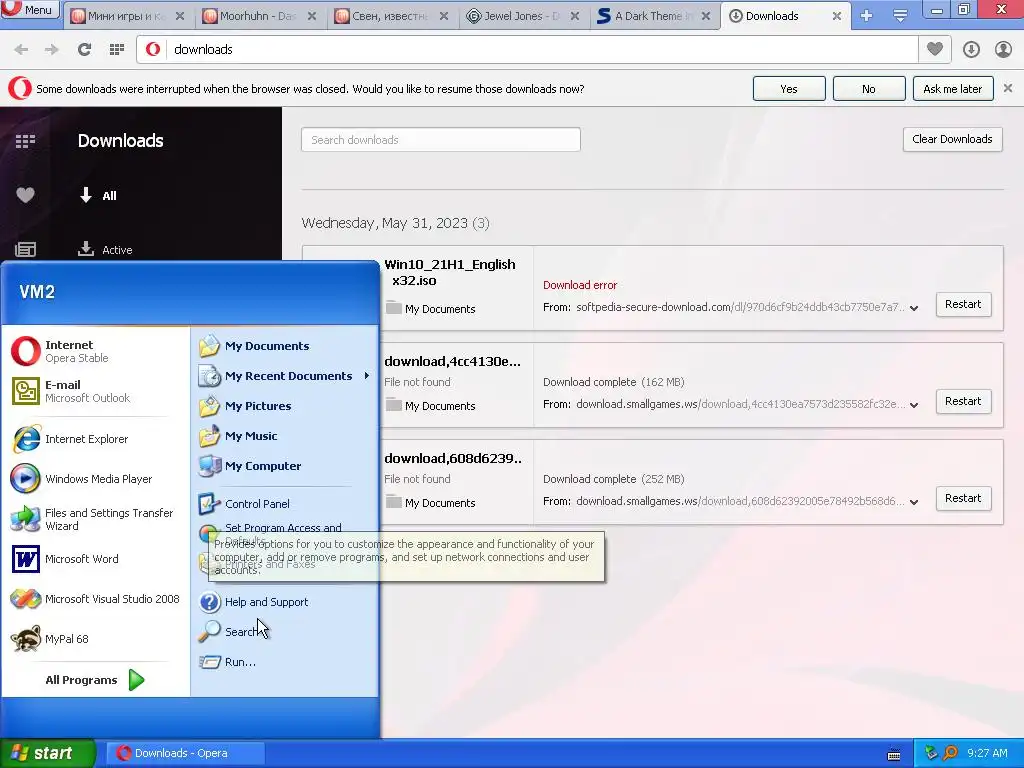Open the downloads toolbar icon

(x=971, y=50)
